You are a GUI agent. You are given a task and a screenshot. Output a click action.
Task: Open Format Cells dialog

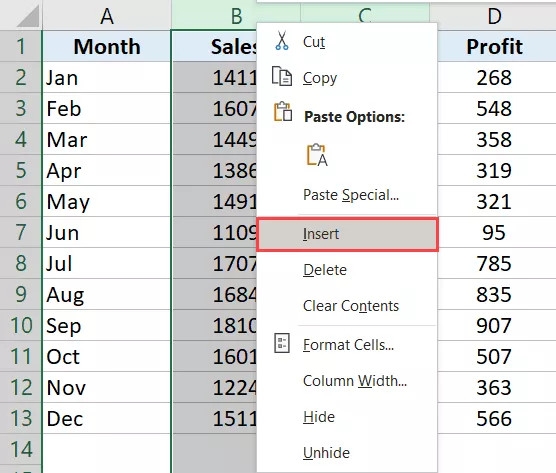pos(348,345)
